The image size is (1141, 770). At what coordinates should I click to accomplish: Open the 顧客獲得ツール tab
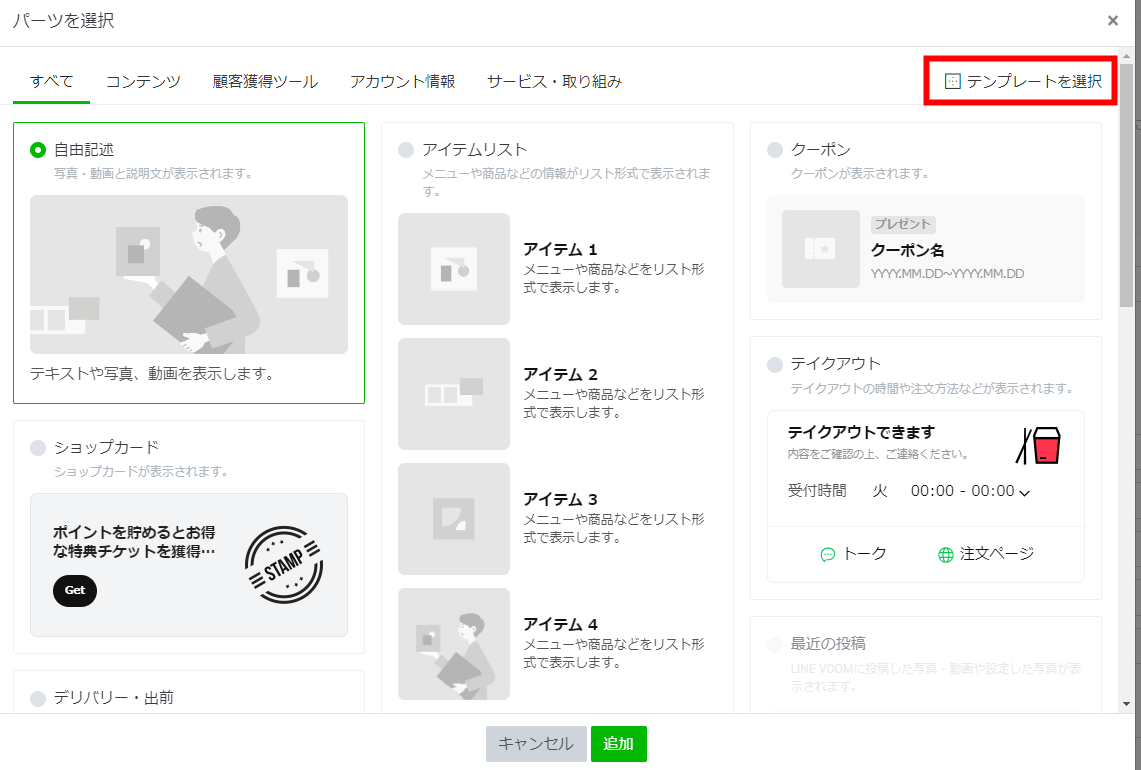click(265, 82)
